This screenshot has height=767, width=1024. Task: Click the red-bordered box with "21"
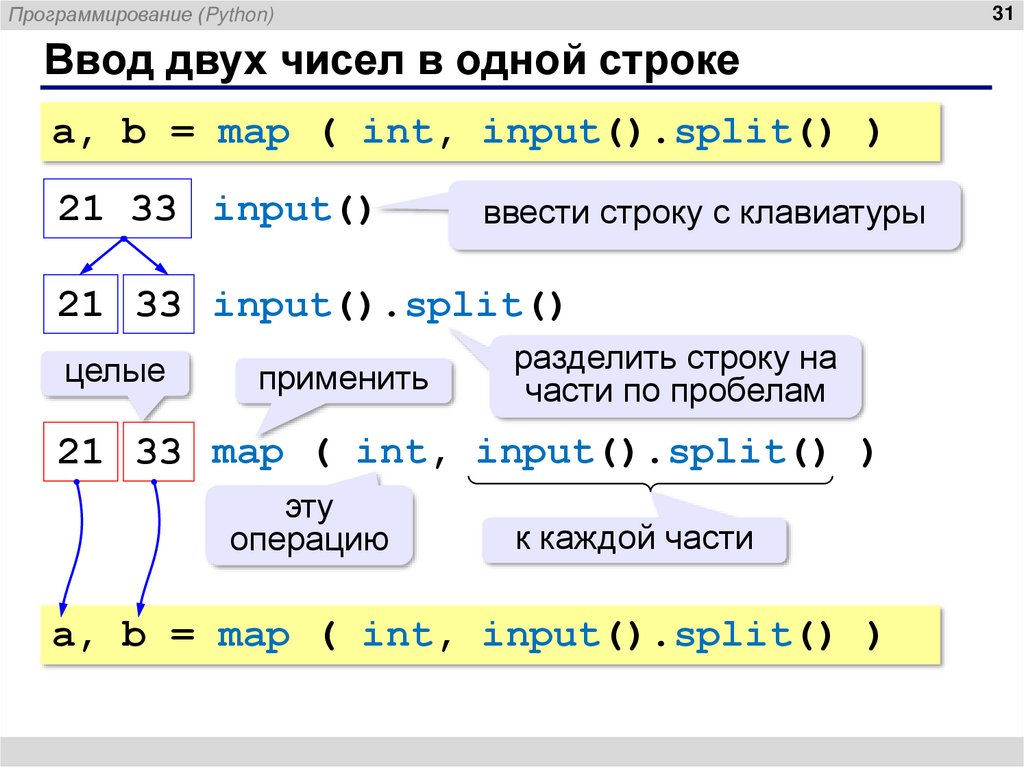pos(80,451)
